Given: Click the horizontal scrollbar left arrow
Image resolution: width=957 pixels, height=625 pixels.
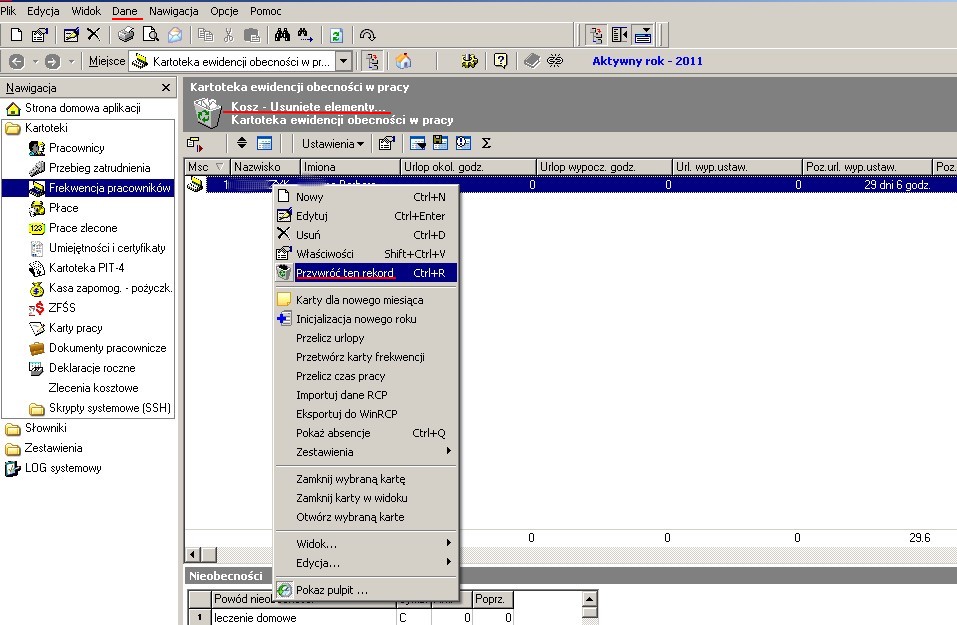Looking at the screenshot, I should [193, 554].
